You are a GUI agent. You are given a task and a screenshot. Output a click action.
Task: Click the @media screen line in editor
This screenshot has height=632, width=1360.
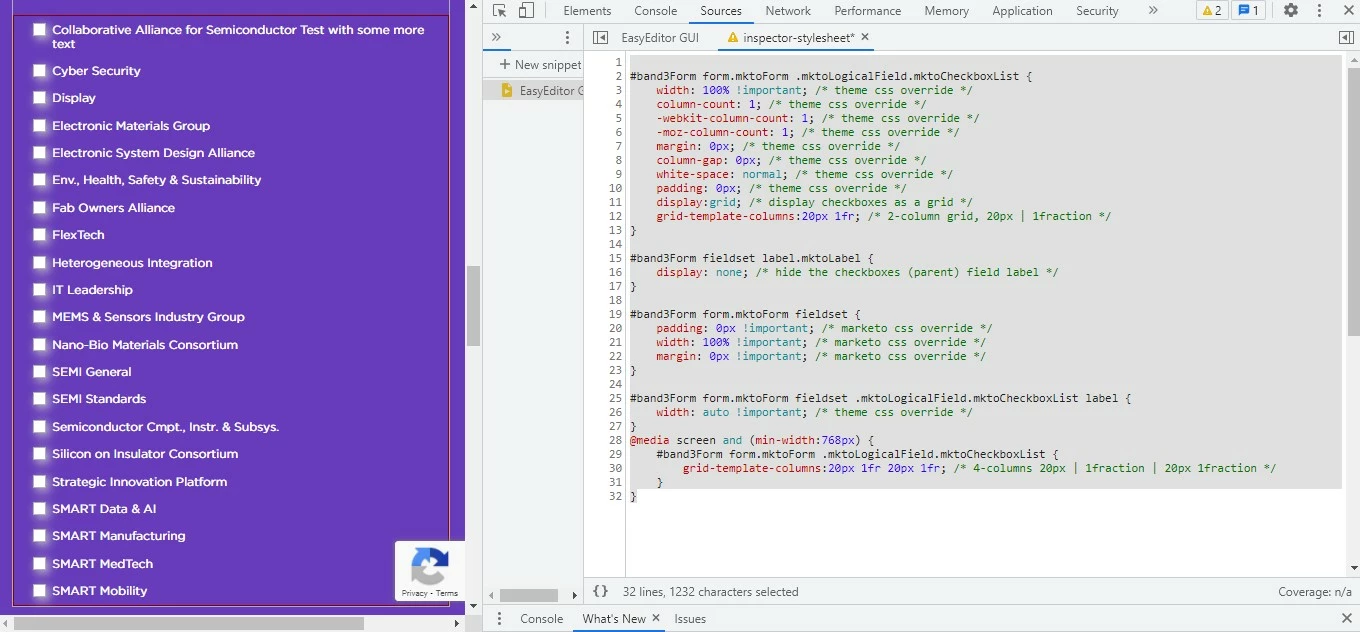pos(752,440)
